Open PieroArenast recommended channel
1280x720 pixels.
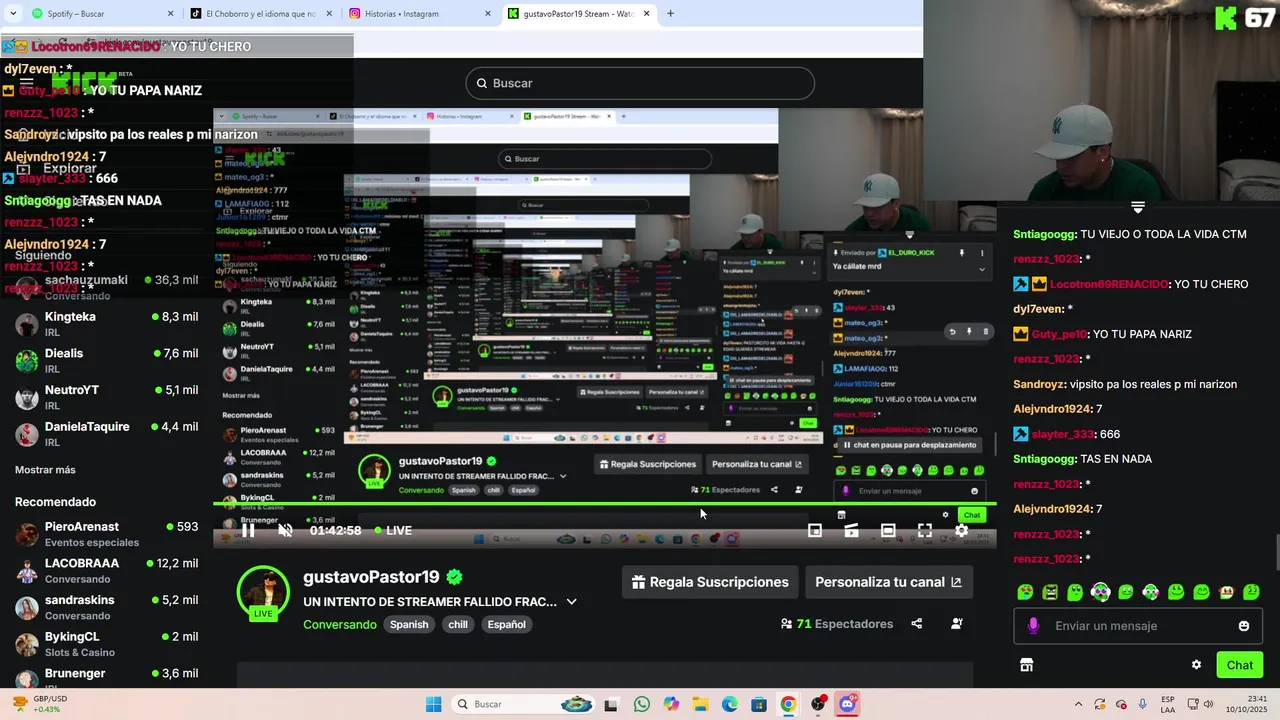pyautogui.click(x=106, y=534)
